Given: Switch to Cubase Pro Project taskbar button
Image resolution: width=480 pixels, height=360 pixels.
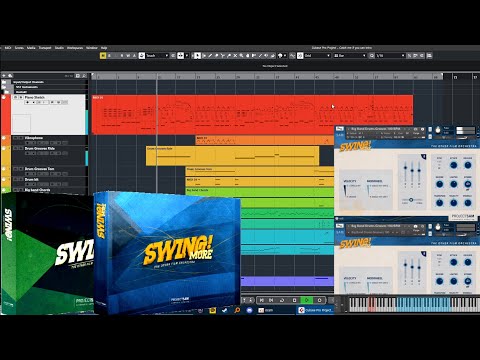Looking at the screenshot, I should click(315, 310).
